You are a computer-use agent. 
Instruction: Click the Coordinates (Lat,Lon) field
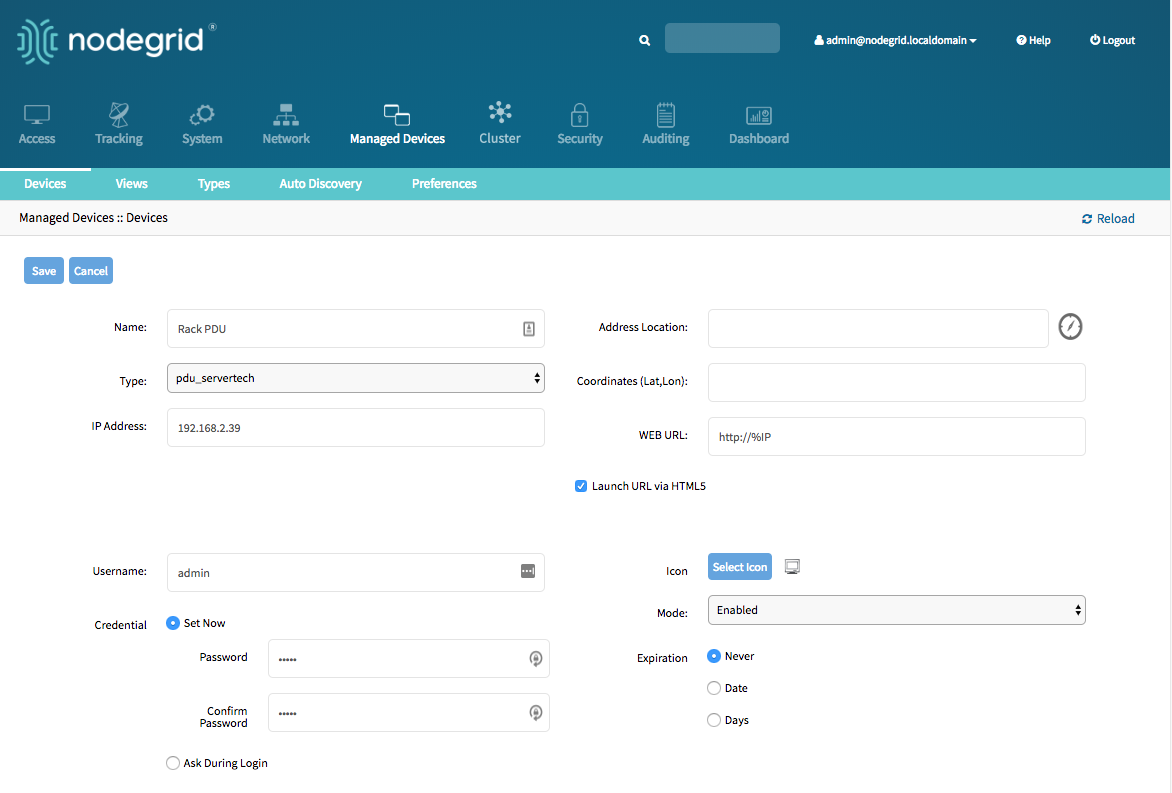pos(896,383)
